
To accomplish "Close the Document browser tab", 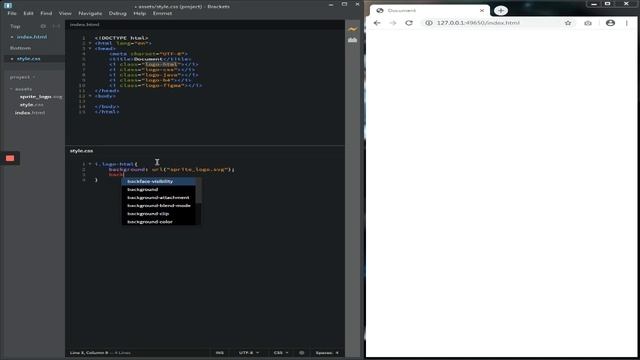I will click(482, 10).
